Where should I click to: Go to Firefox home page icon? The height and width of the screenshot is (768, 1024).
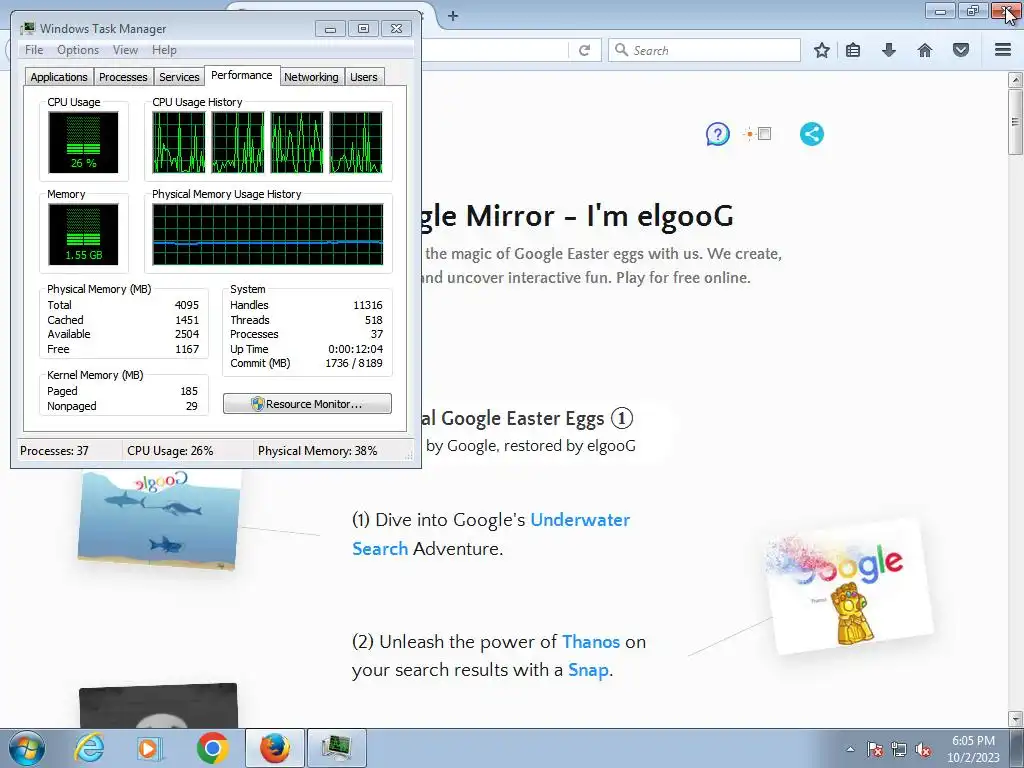925,50
